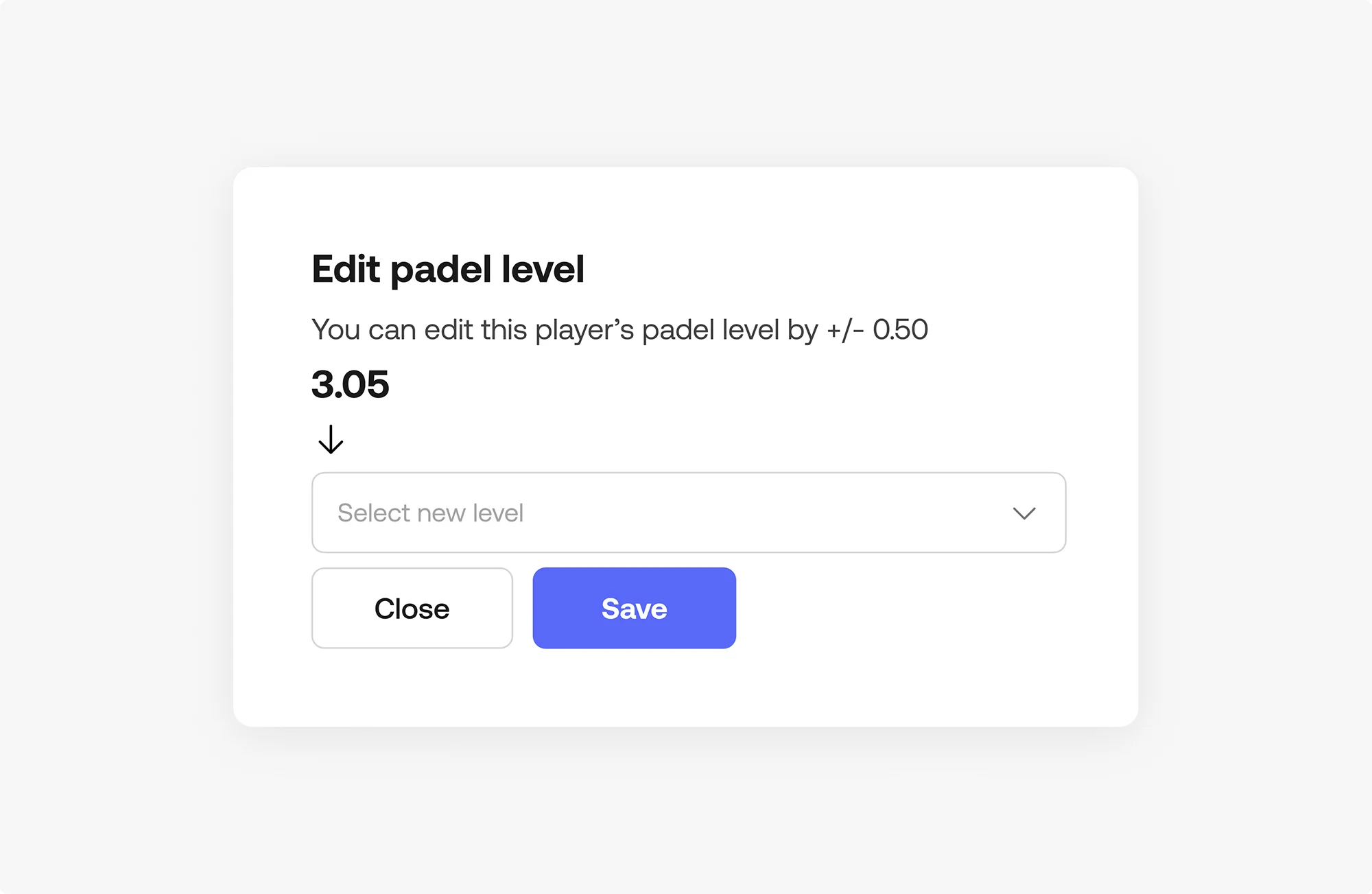Click the outlined Close action
This screenshot has height=894, width=1372.
[412, 608]
